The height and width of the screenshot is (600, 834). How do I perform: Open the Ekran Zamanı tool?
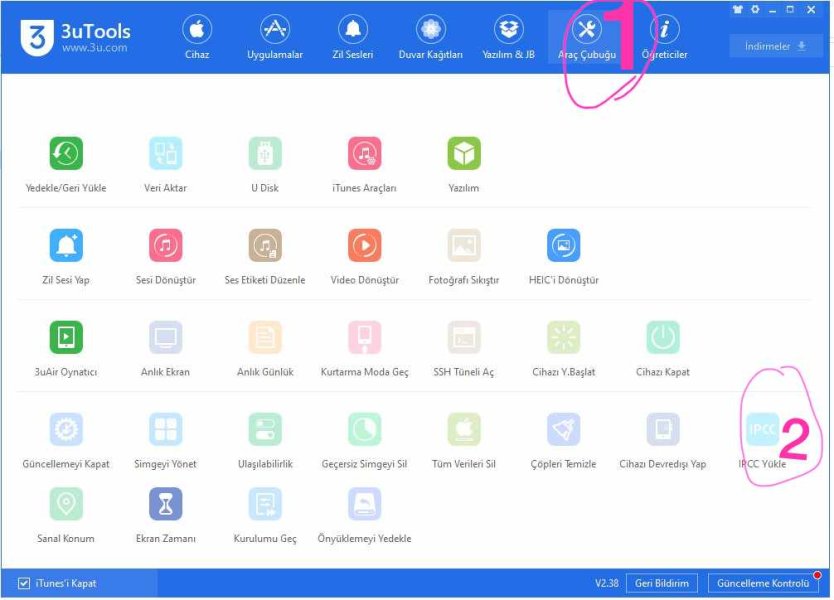click(x=165, y=504)
